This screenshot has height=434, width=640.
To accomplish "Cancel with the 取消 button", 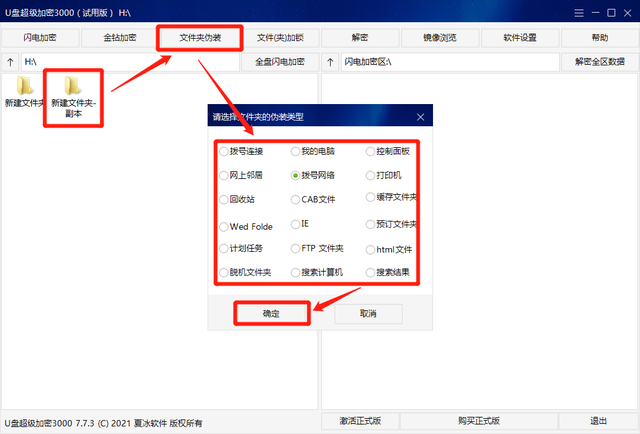I will coord(368,314).
